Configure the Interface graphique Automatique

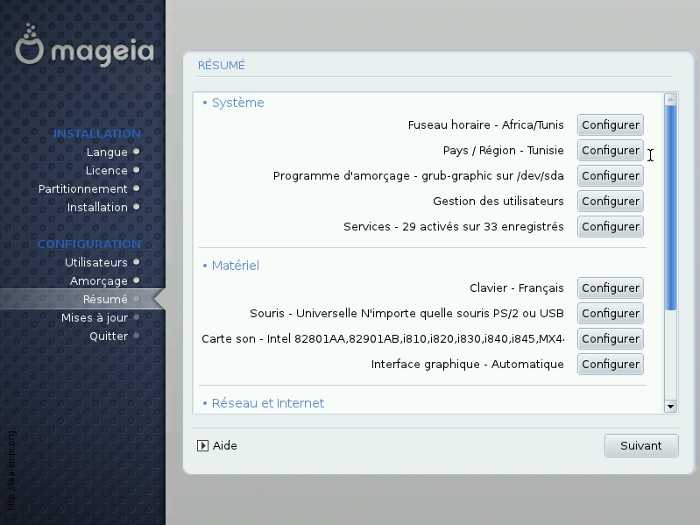pos(610,364)
